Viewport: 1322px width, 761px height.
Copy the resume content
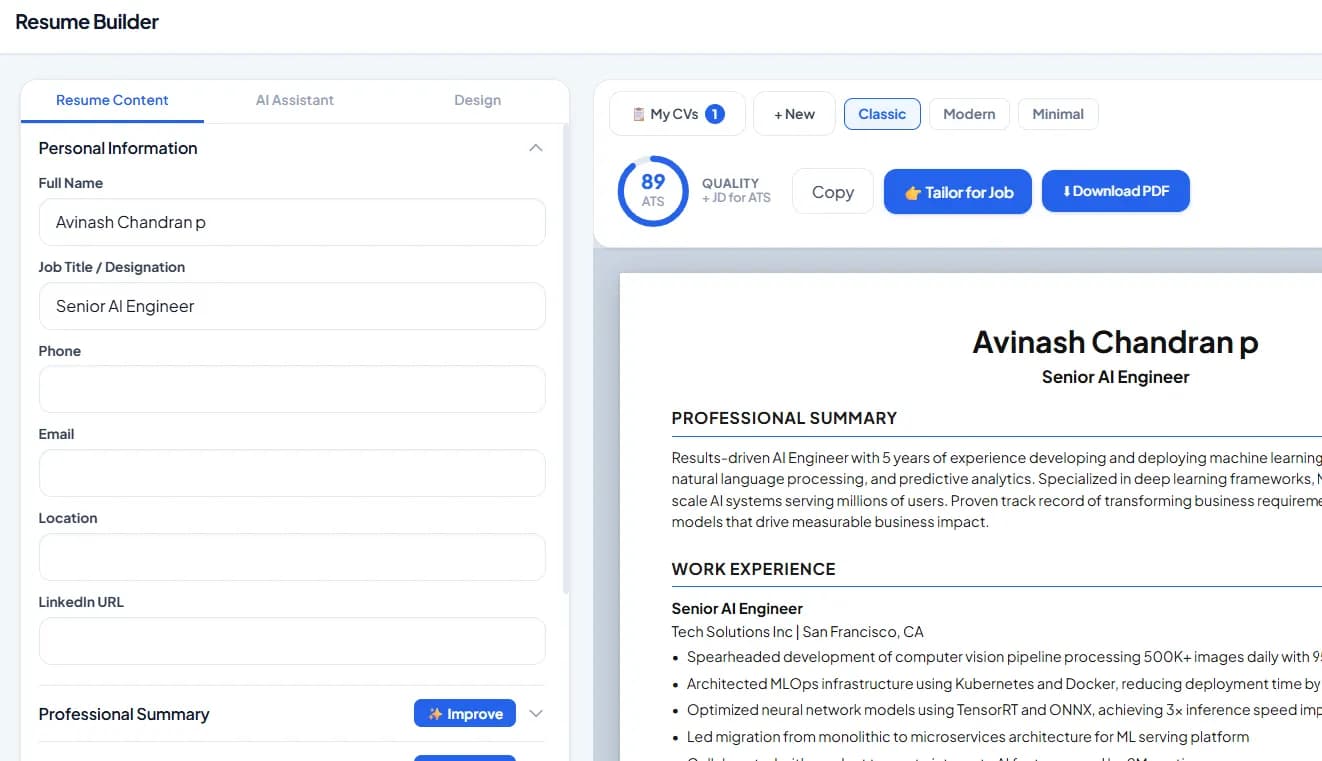point(832,191)
